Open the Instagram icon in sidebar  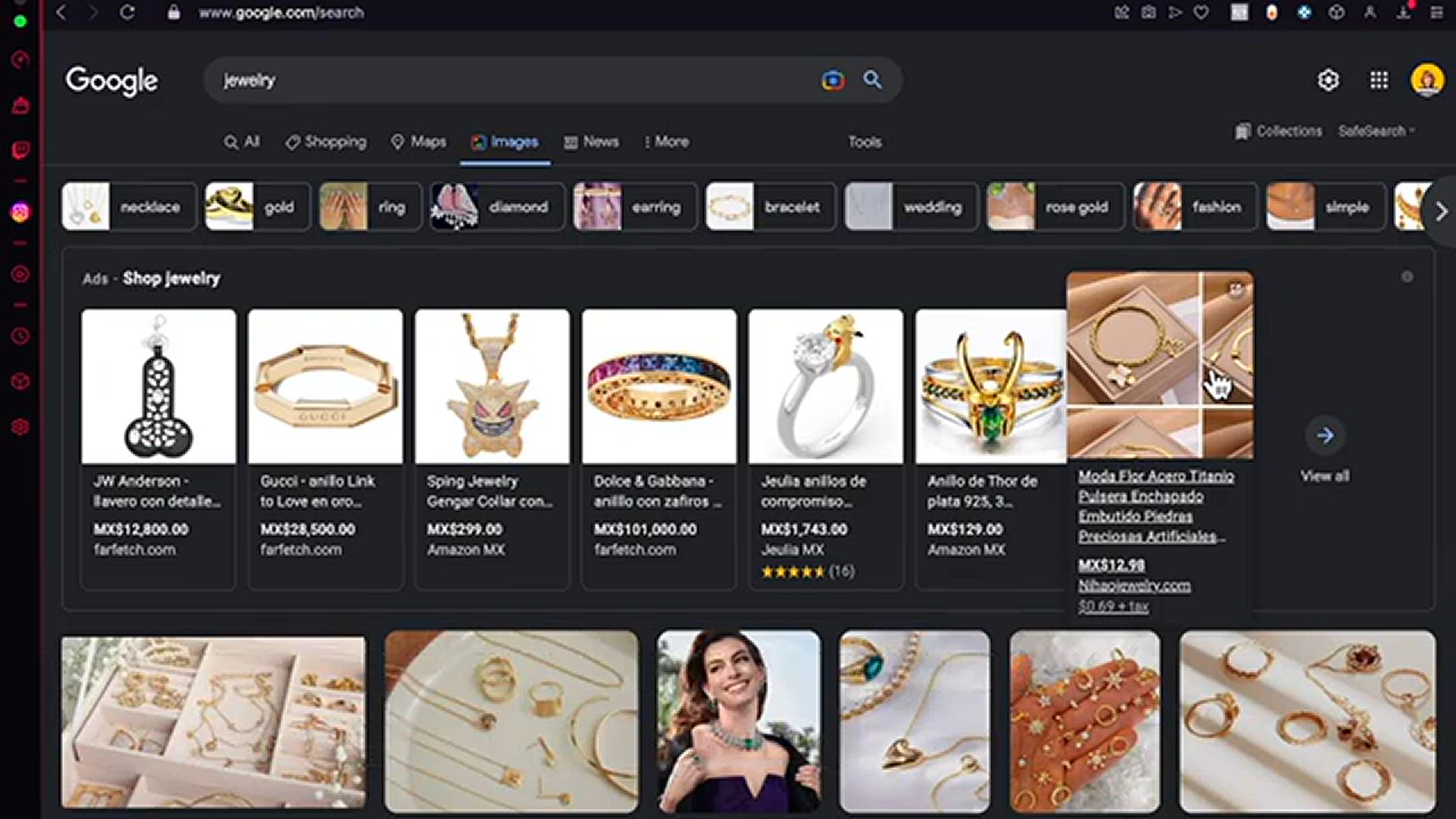pos(20,212)
